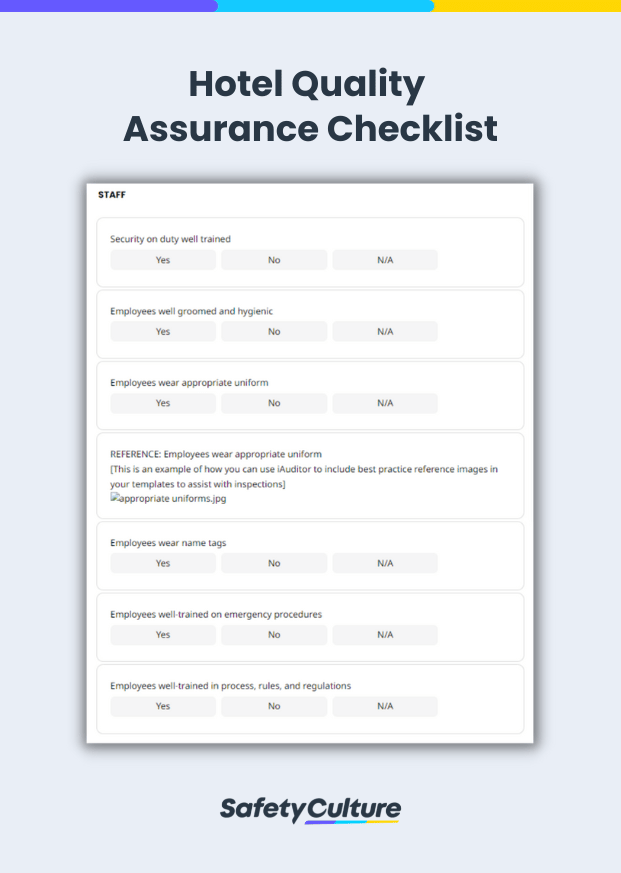
Task: Select "No" for employees wear name tags
Action: click(x=273, y=563)
